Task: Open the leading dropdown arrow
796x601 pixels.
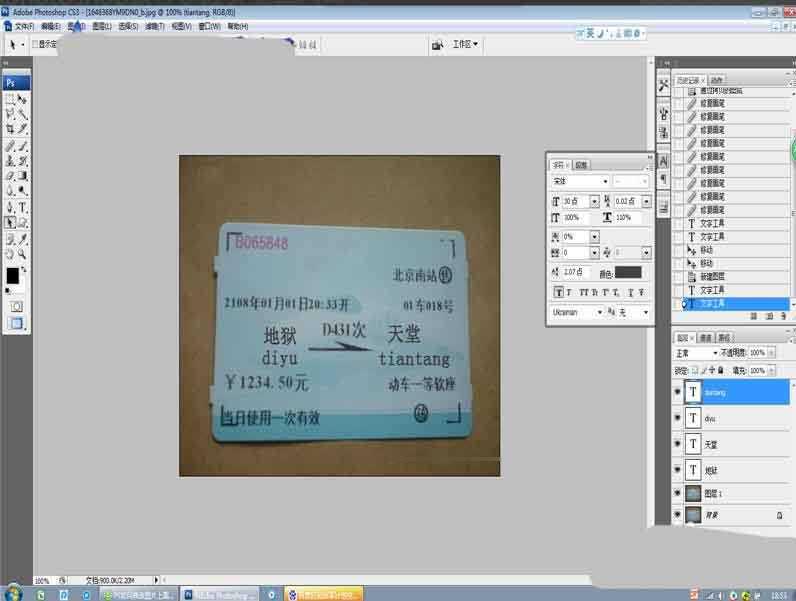Action: [x=646, y=202]
